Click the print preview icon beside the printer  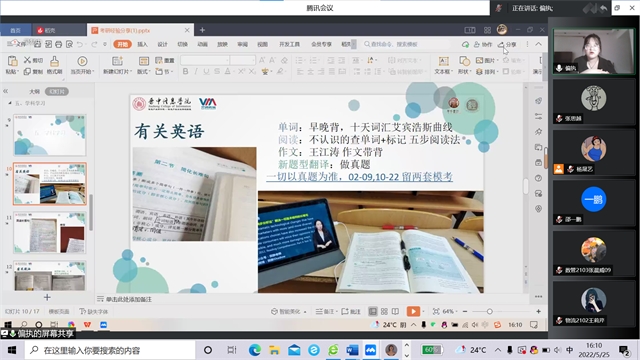69,44
